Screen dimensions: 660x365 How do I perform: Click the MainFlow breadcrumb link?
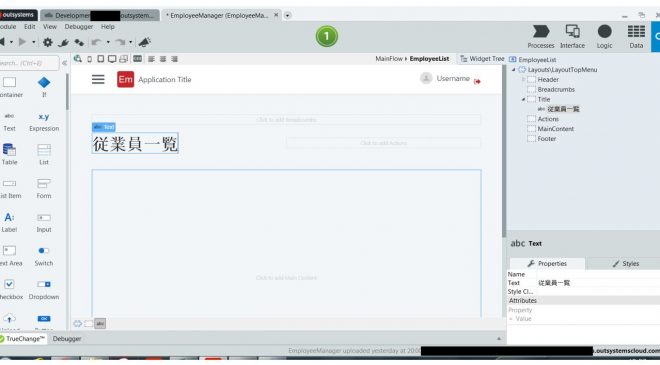pos(389,59)
